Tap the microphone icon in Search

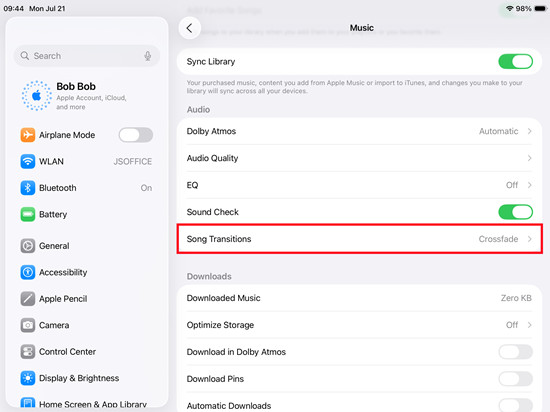pyautogui.click(x=148, y=56)
